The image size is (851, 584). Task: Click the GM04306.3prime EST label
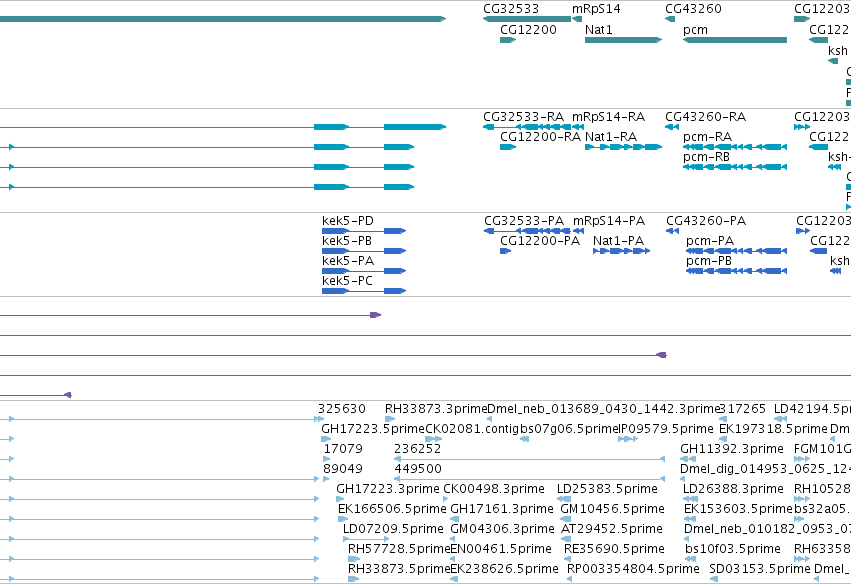click(x=503, y=529)
